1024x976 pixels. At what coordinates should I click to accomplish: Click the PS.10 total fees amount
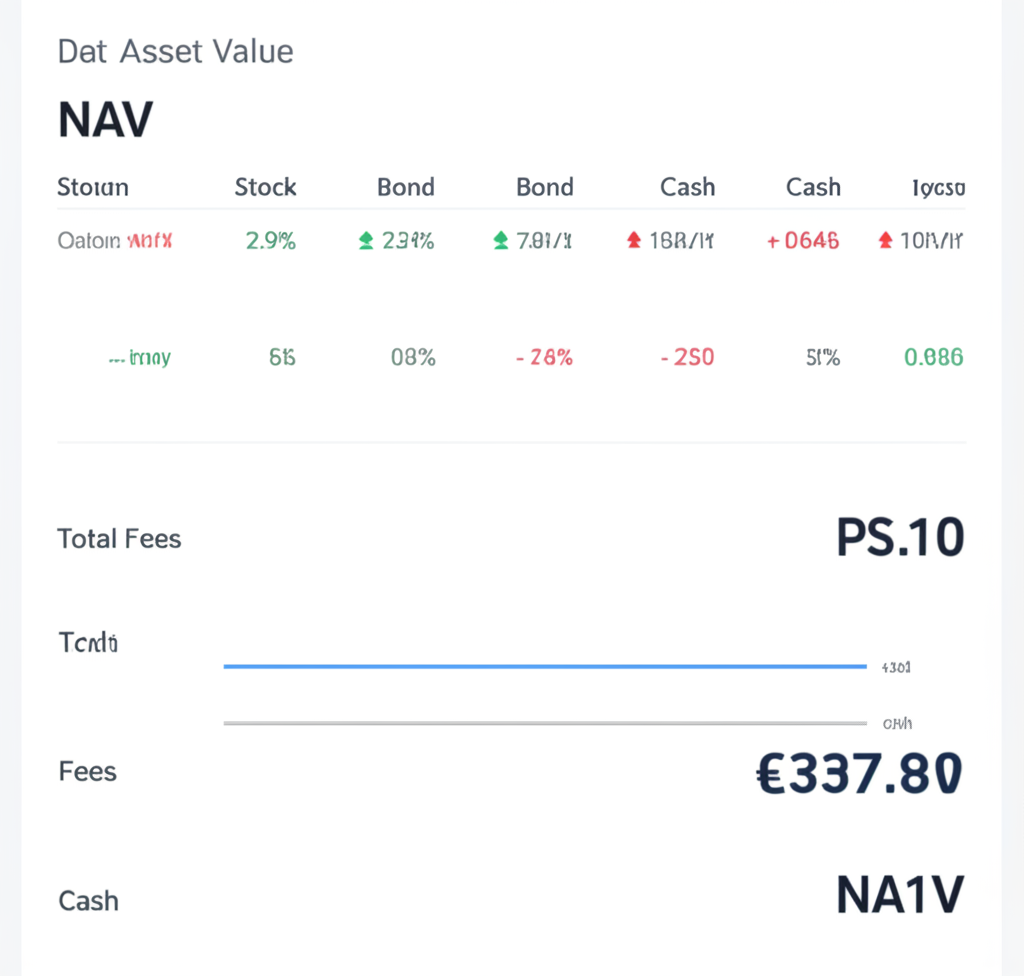[x=900, y=539]
